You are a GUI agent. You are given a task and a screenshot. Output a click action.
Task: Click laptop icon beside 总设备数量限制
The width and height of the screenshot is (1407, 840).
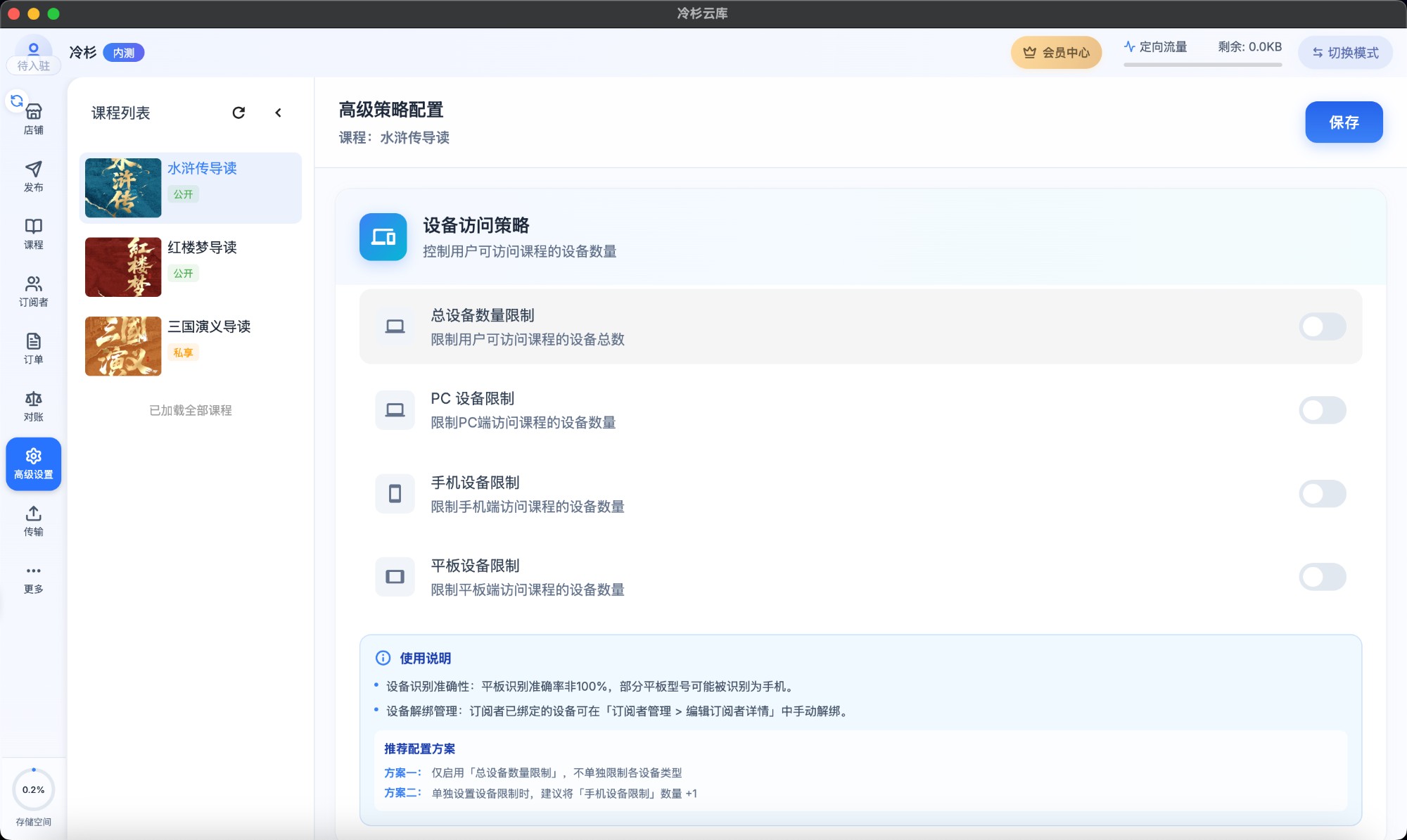(x=395, y=326)
